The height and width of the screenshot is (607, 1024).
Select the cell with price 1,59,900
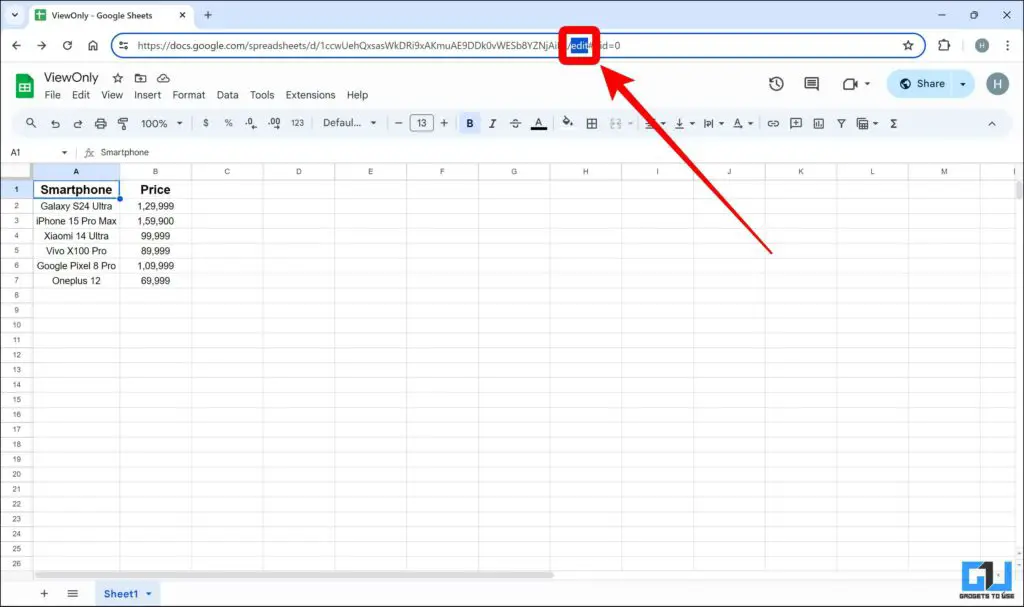coord(155,221)
